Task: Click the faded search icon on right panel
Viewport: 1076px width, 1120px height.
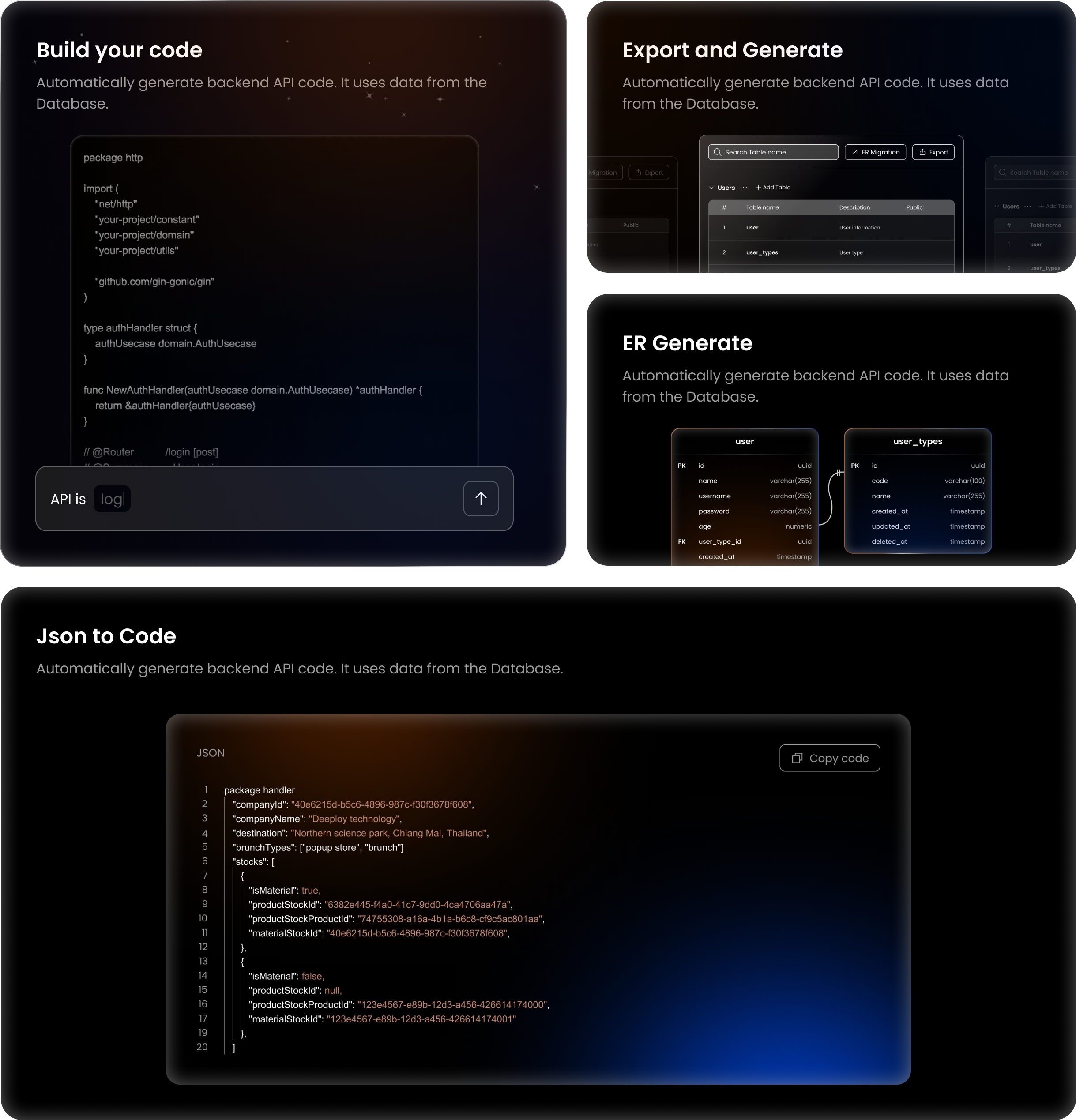Action: [1002, 173]
